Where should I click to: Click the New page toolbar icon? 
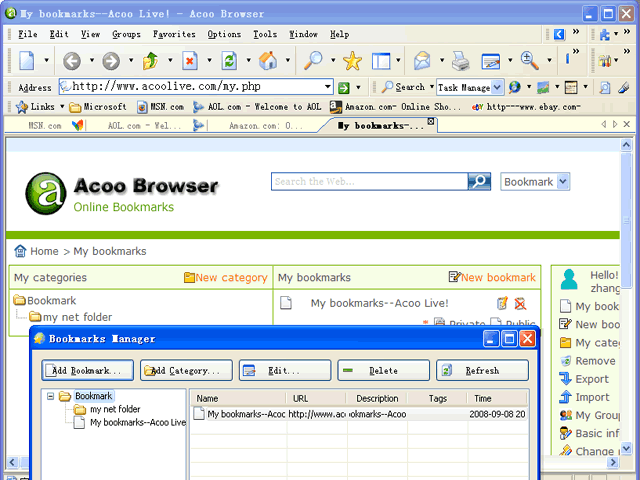click(27, 61)
